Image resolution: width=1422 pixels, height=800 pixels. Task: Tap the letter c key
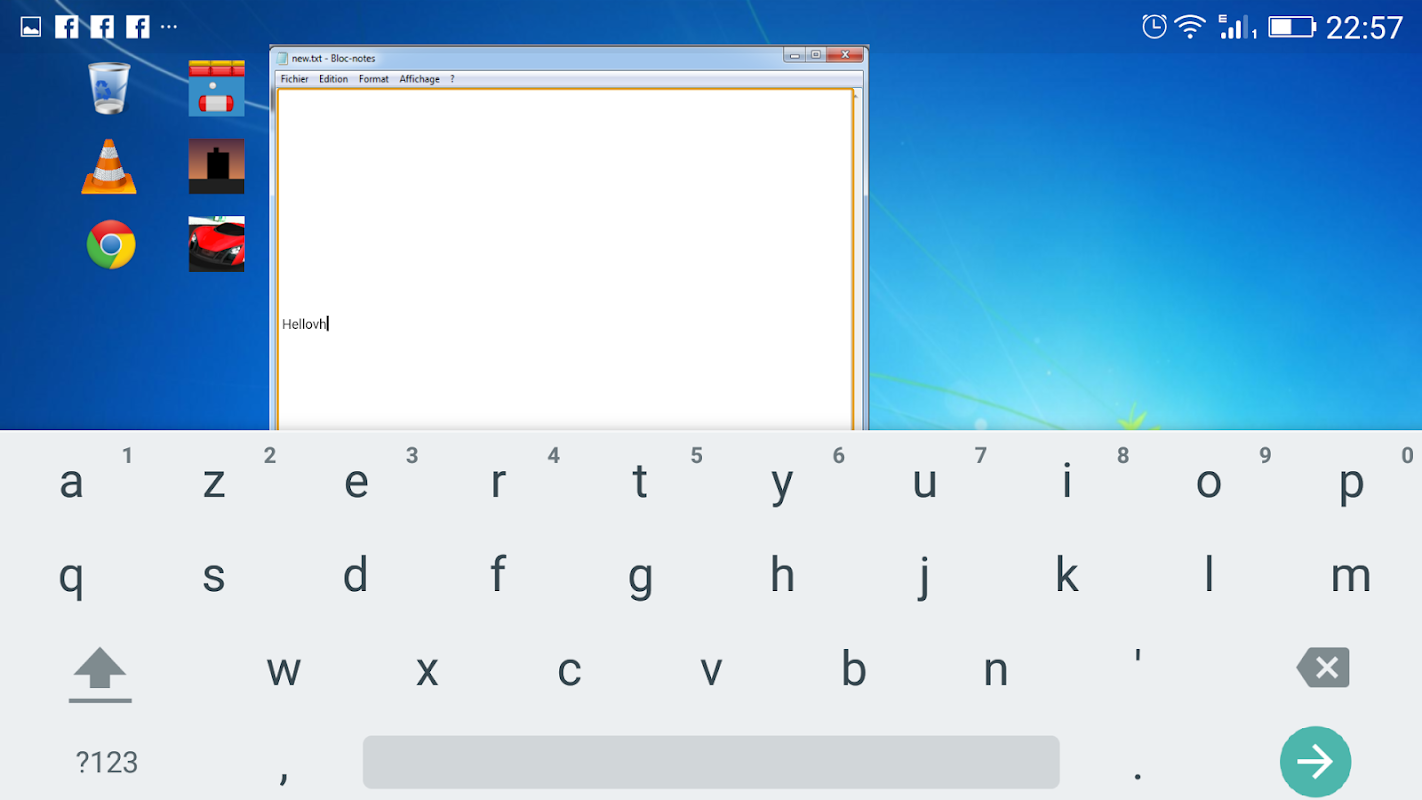point(569,670)
